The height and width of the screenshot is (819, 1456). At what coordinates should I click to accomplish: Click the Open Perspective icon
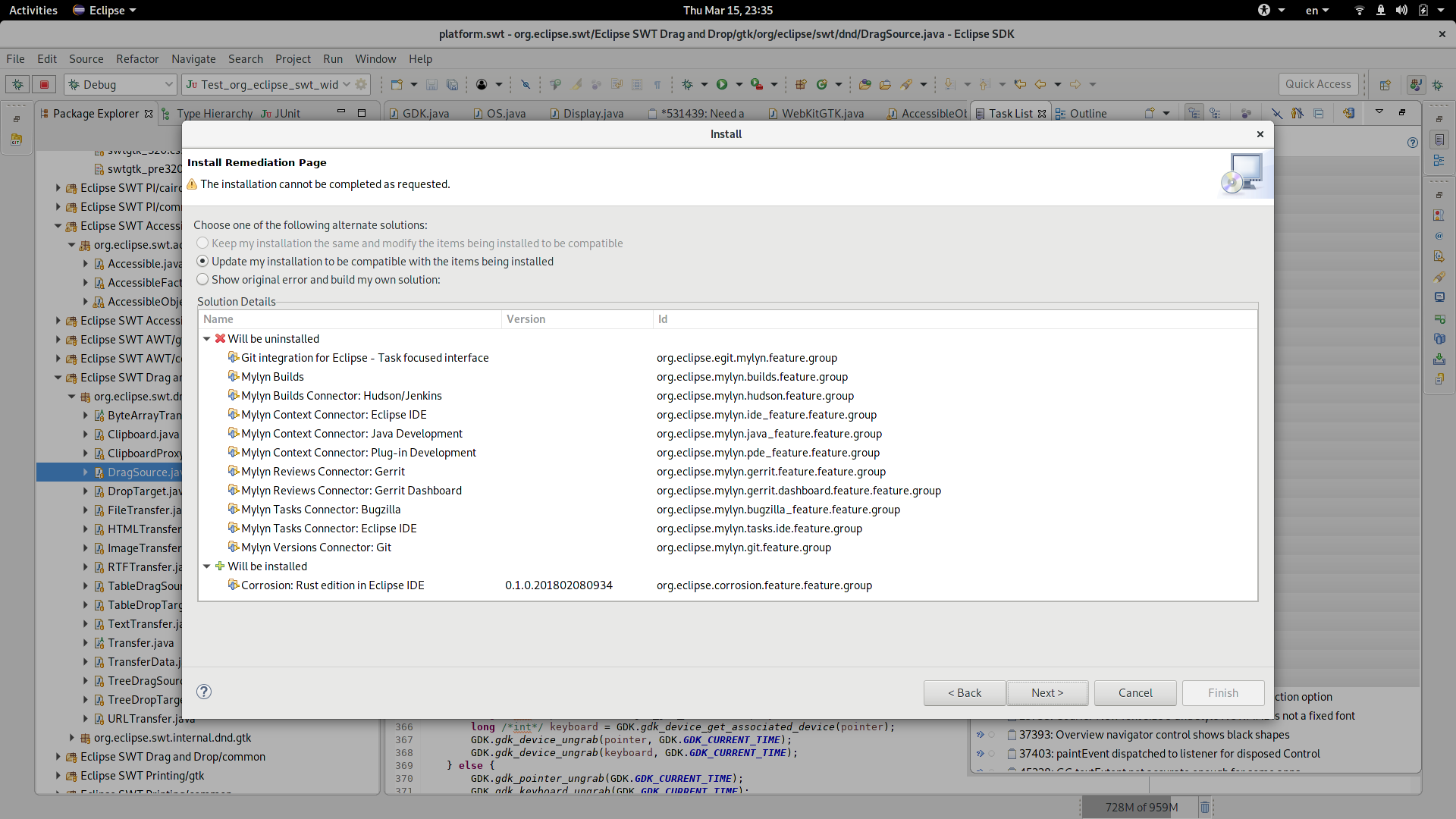[x=1385, y=84]
